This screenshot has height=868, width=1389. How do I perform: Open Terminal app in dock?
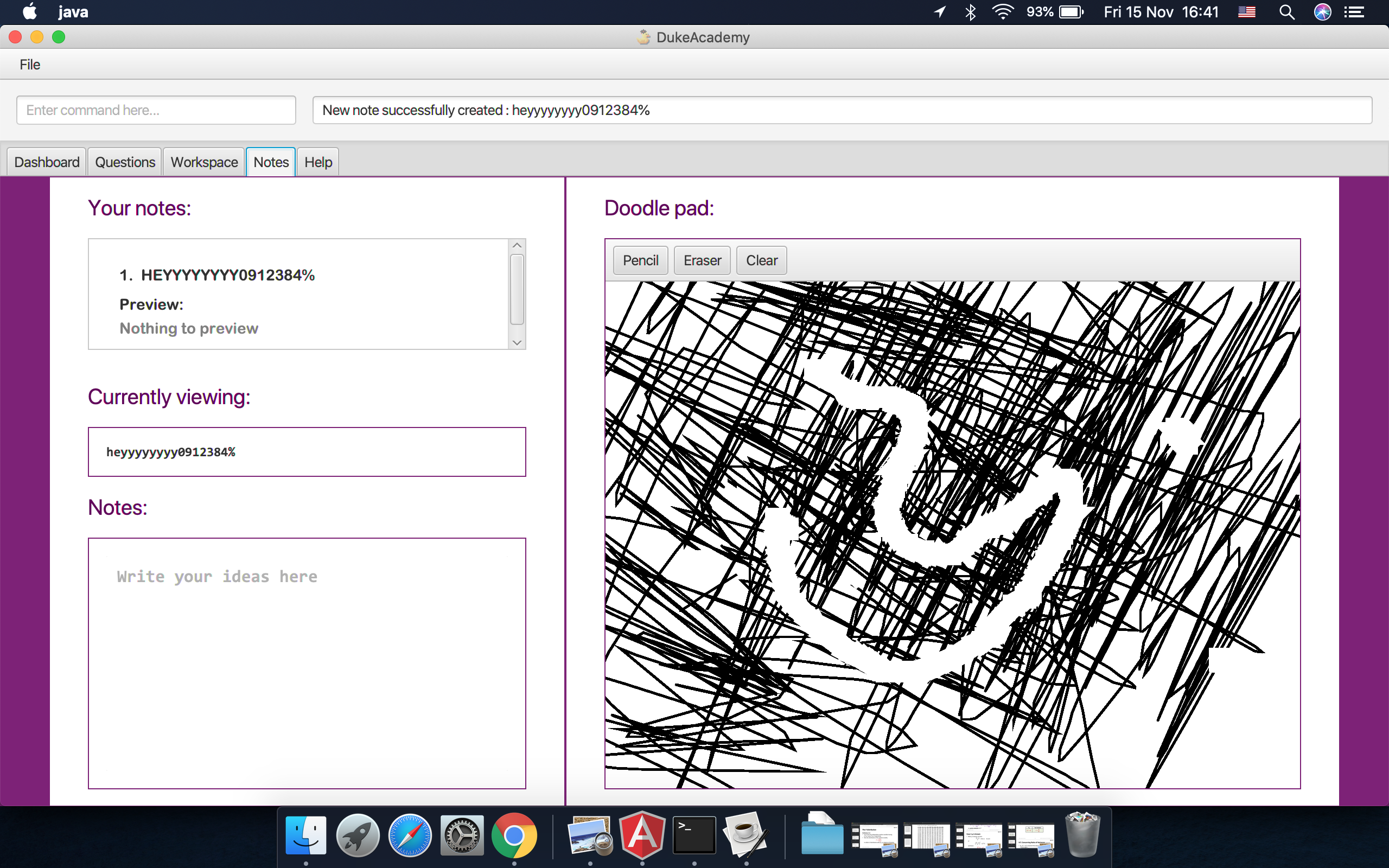694,835
